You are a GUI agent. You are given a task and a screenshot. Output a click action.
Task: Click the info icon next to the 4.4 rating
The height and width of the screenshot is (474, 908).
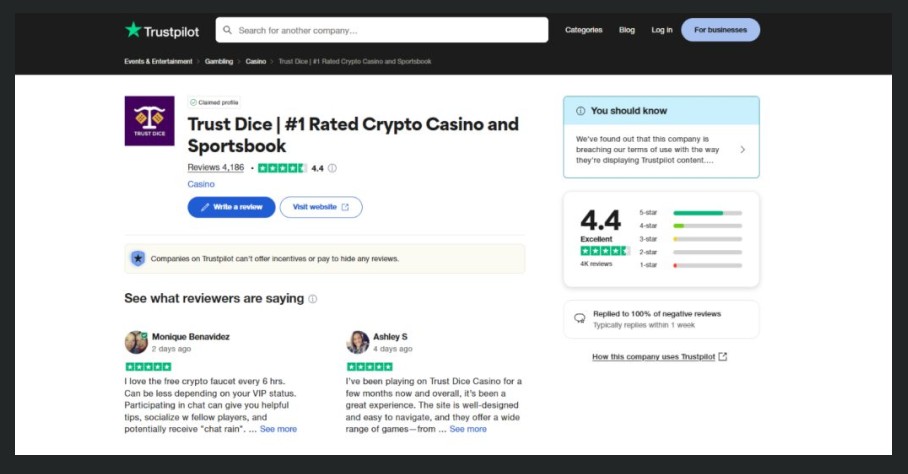tap(332, 168)
